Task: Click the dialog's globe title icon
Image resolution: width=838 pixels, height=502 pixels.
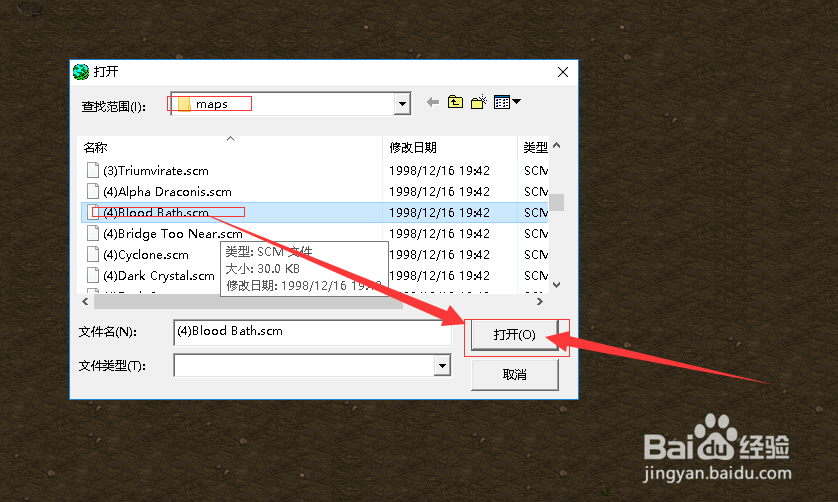Action: 81,72
